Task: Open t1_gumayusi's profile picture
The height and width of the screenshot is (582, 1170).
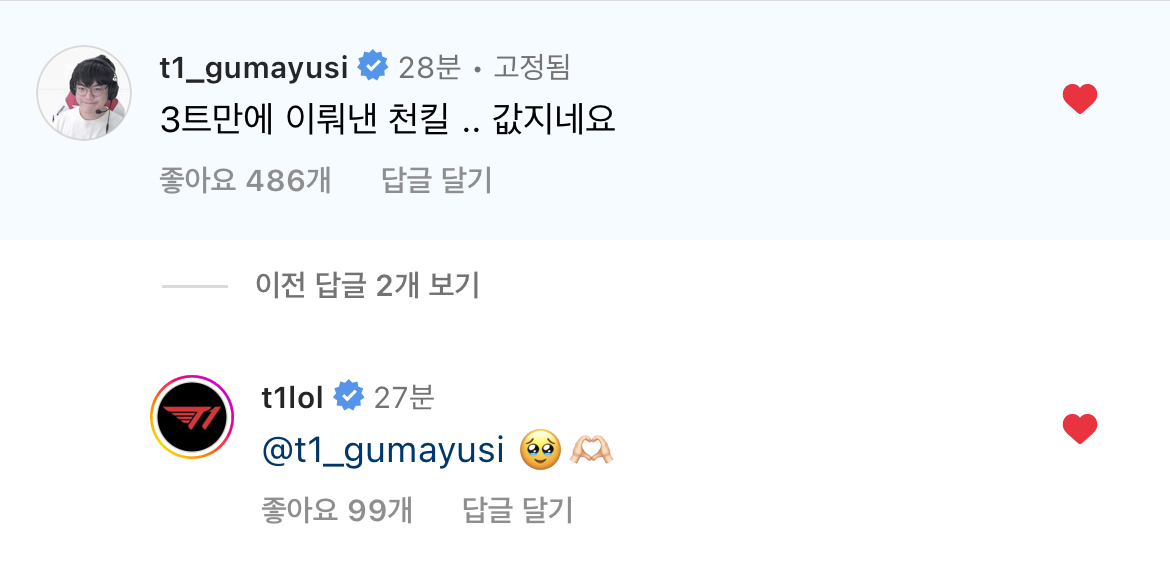Action: coord(84,93)
